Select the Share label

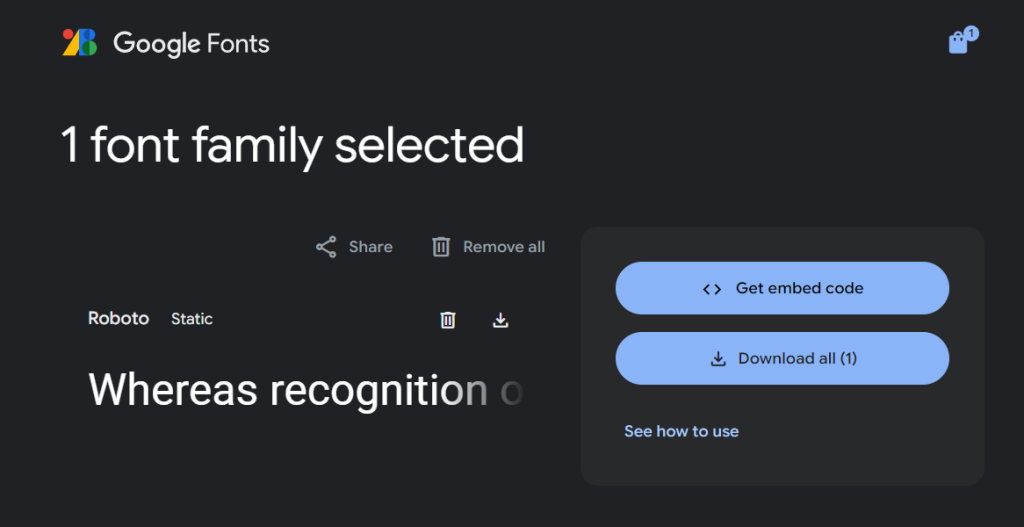pyautogui.click(x=370, y=247)
